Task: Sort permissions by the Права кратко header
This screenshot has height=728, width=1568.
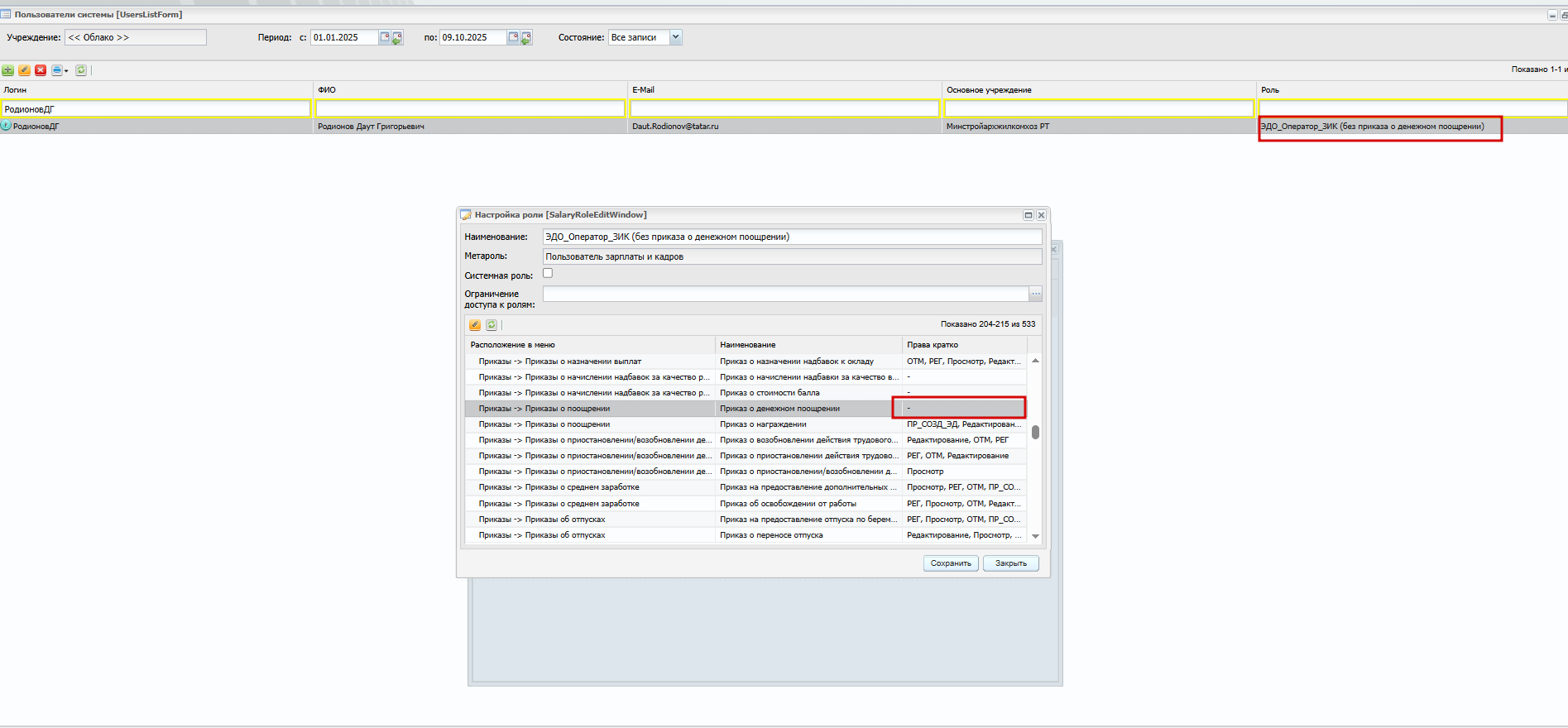Action: (965, 345)
